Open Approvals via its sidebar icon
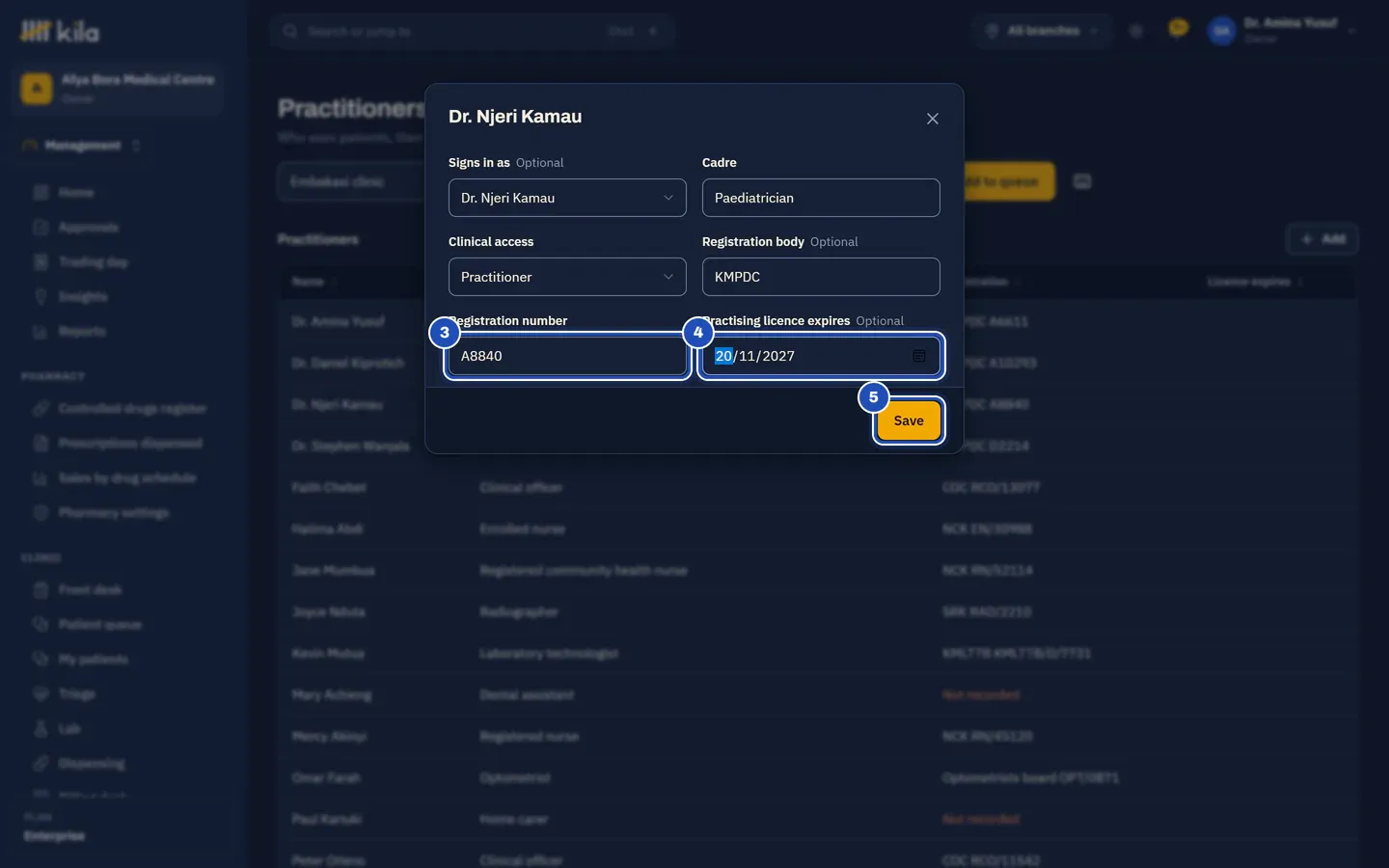Image resolution: width=1389 pixels, height=868 pixels. (41, 228)
